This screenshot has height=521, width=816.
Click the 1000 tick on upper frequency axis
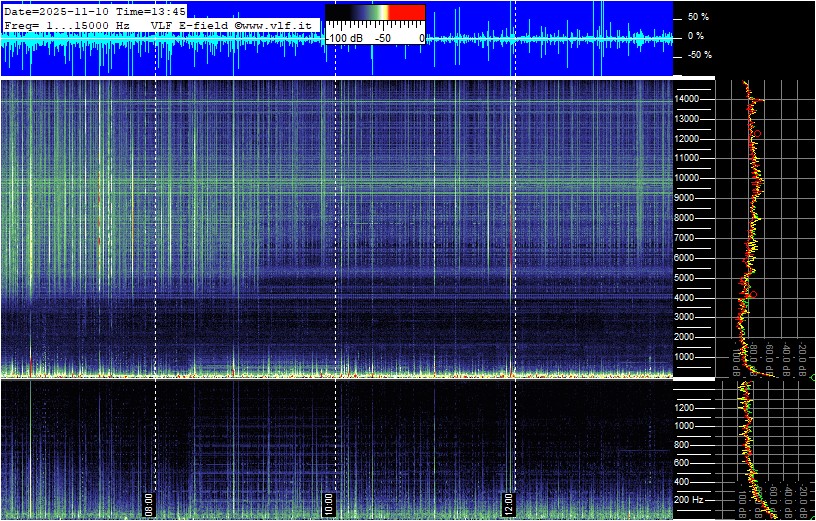coord(689,357)
